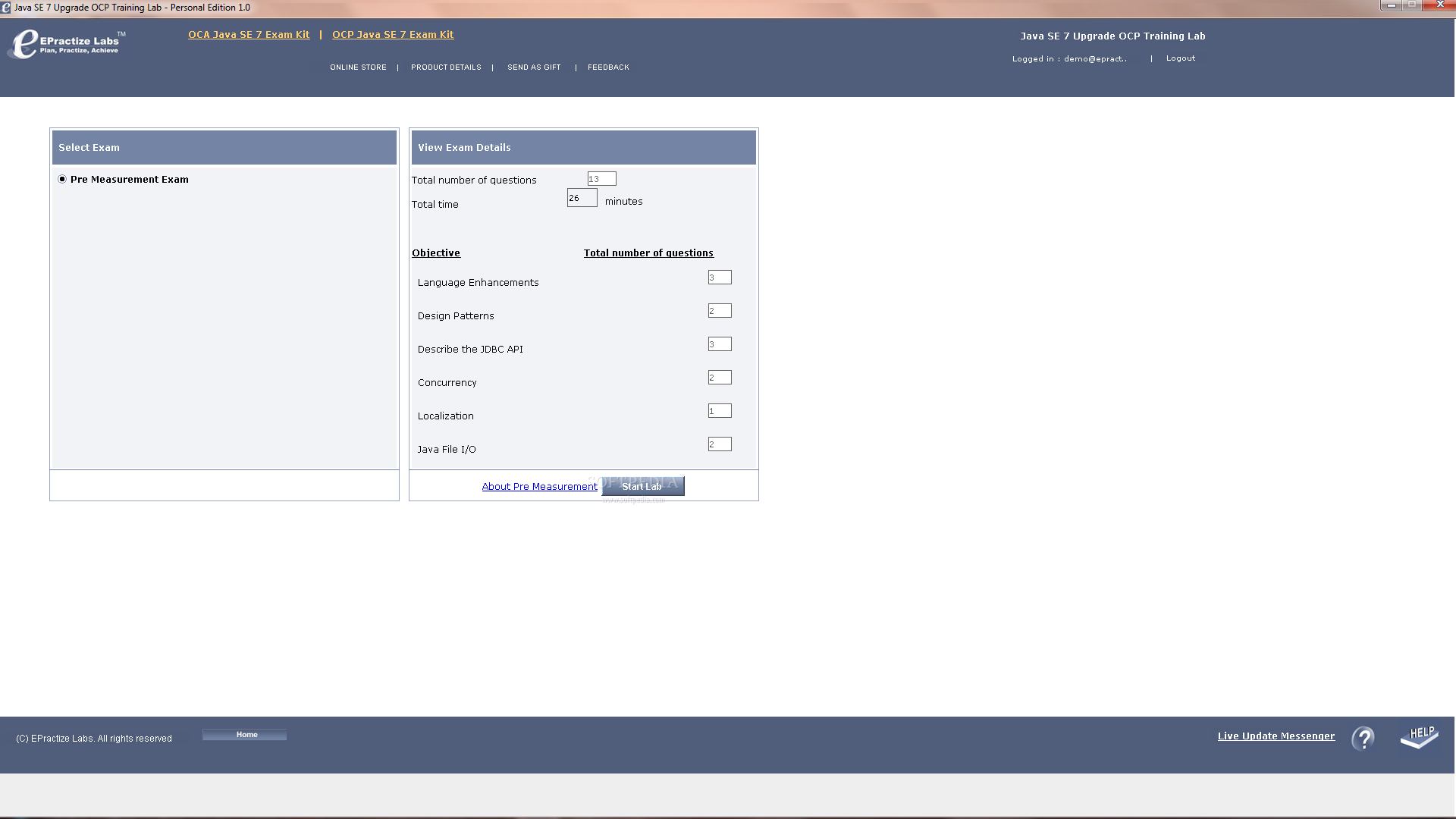Viewport: 1456px width, 819px height.
Task: Open FEEDBACK
Action: tap(608, 67)
